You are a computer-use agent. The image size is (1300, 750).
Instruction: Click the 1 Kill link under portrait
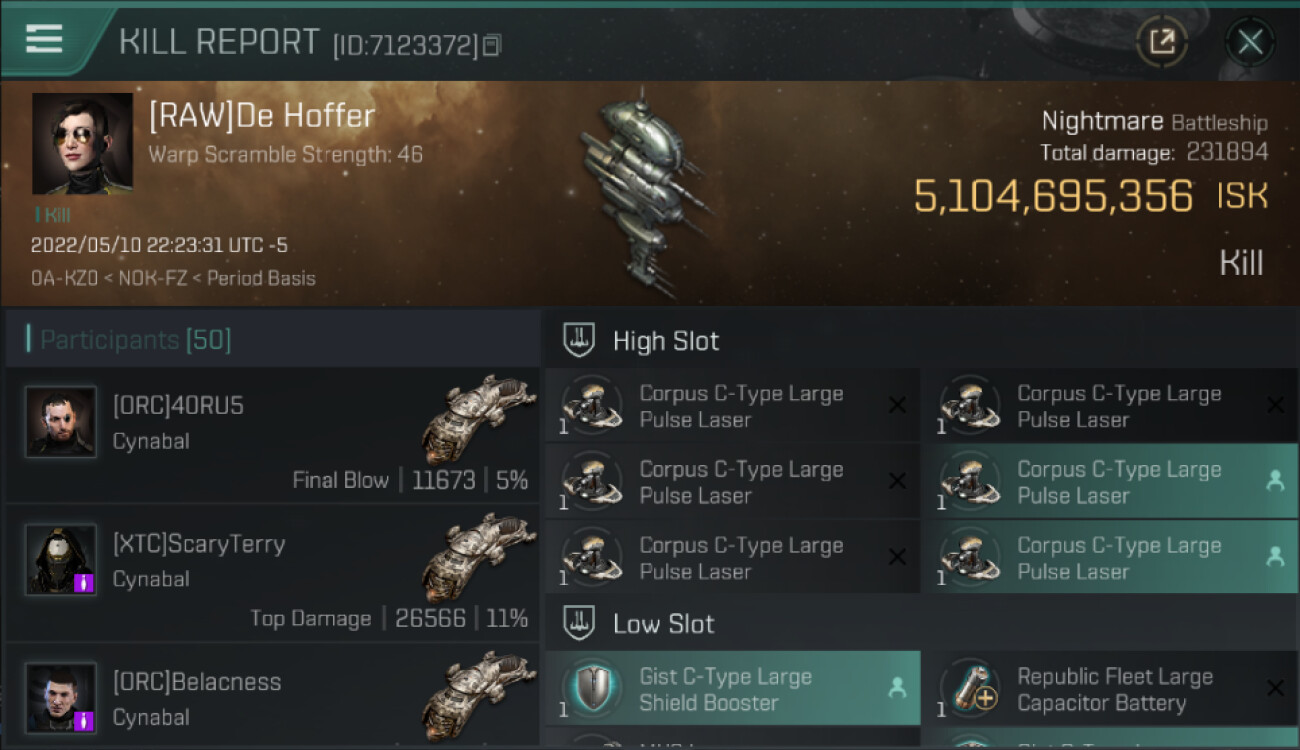(52, 214)
